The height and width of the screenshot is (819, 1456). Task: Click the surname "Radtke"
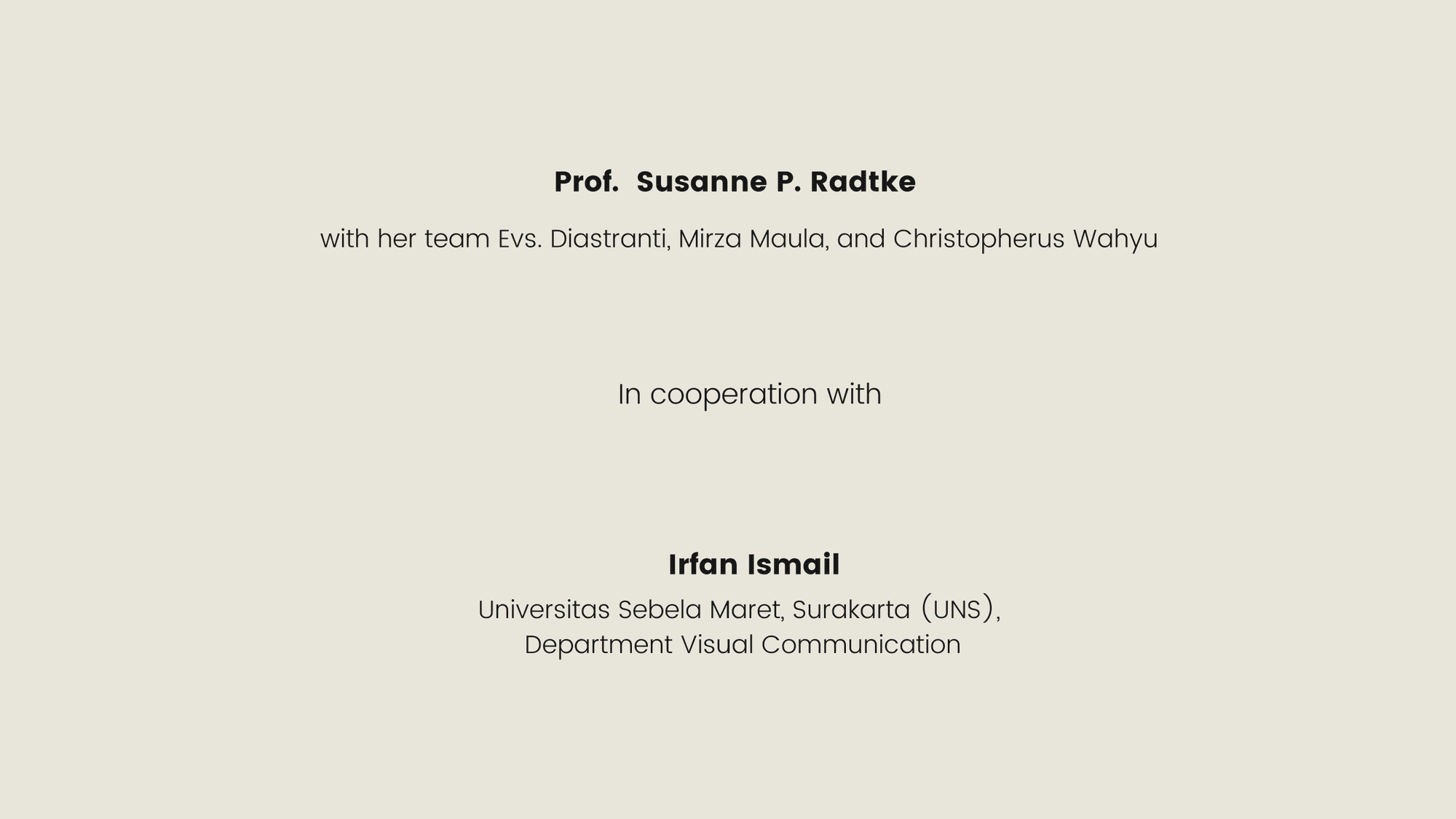[x=863, y=182]
